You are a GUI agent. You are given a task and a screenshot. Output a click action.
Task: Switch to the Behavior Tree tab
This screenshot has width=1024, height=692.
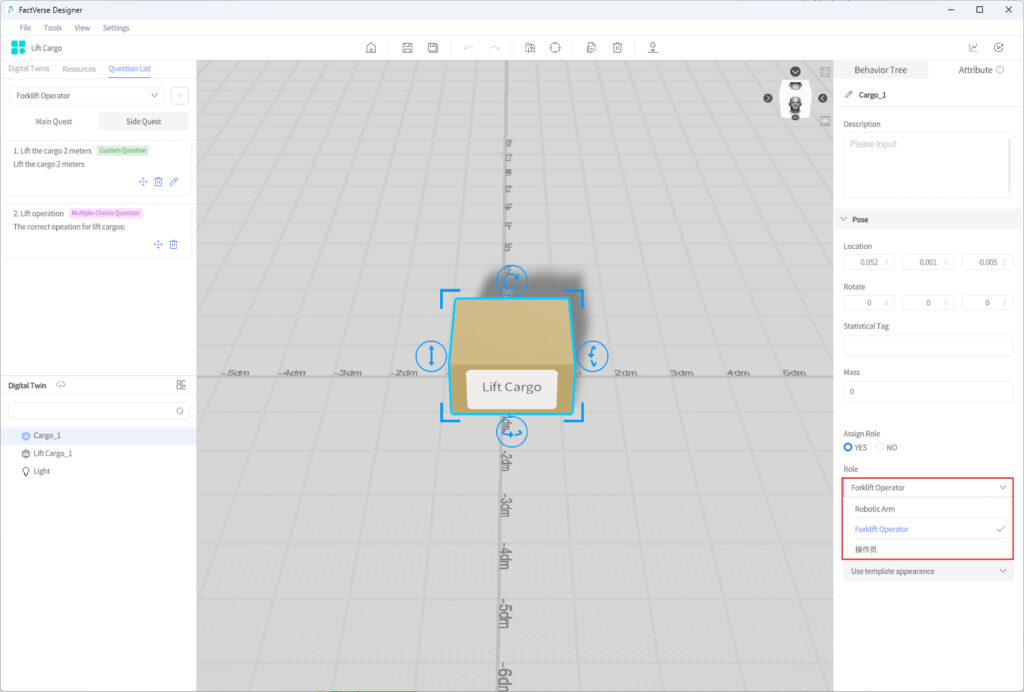coord(880,70)
